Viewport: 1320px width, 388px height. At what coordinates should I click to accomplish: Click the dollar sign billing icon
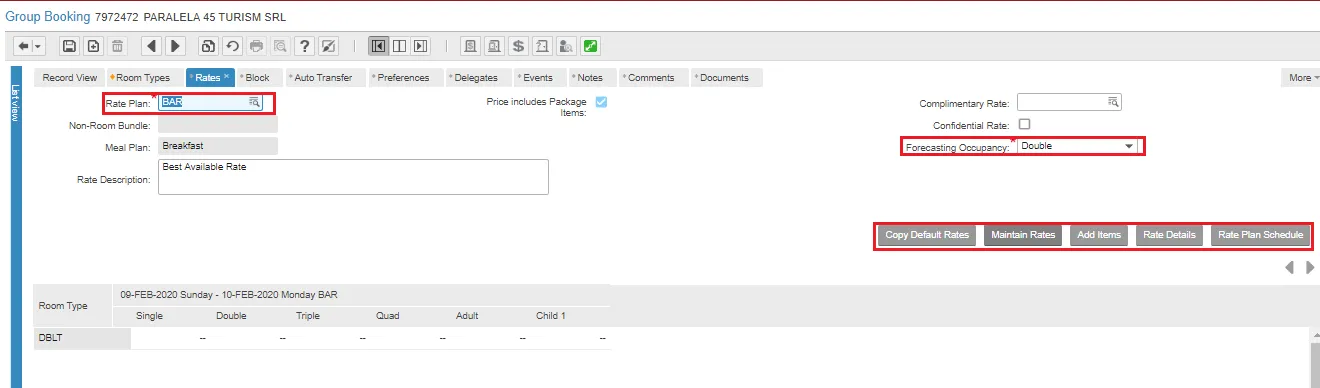(518, 46)
